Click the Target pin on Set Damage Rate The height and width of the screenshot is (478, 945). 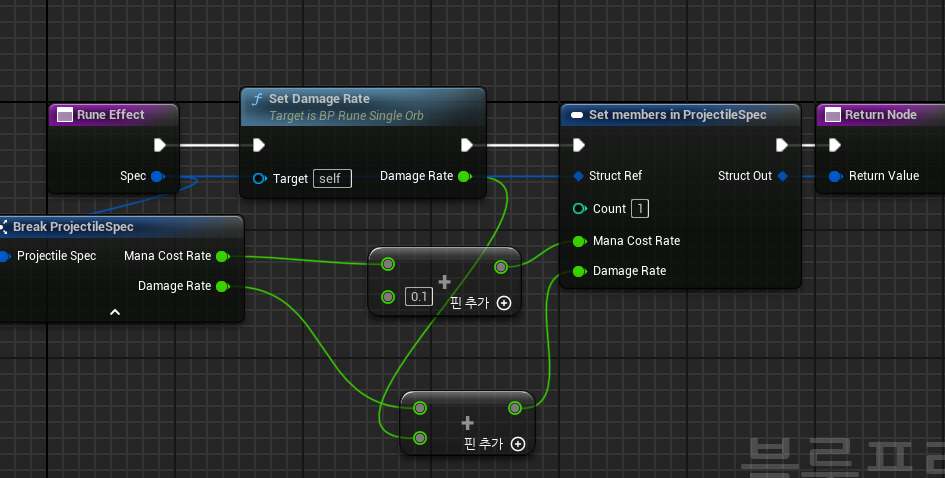click(x=260, y=178)
